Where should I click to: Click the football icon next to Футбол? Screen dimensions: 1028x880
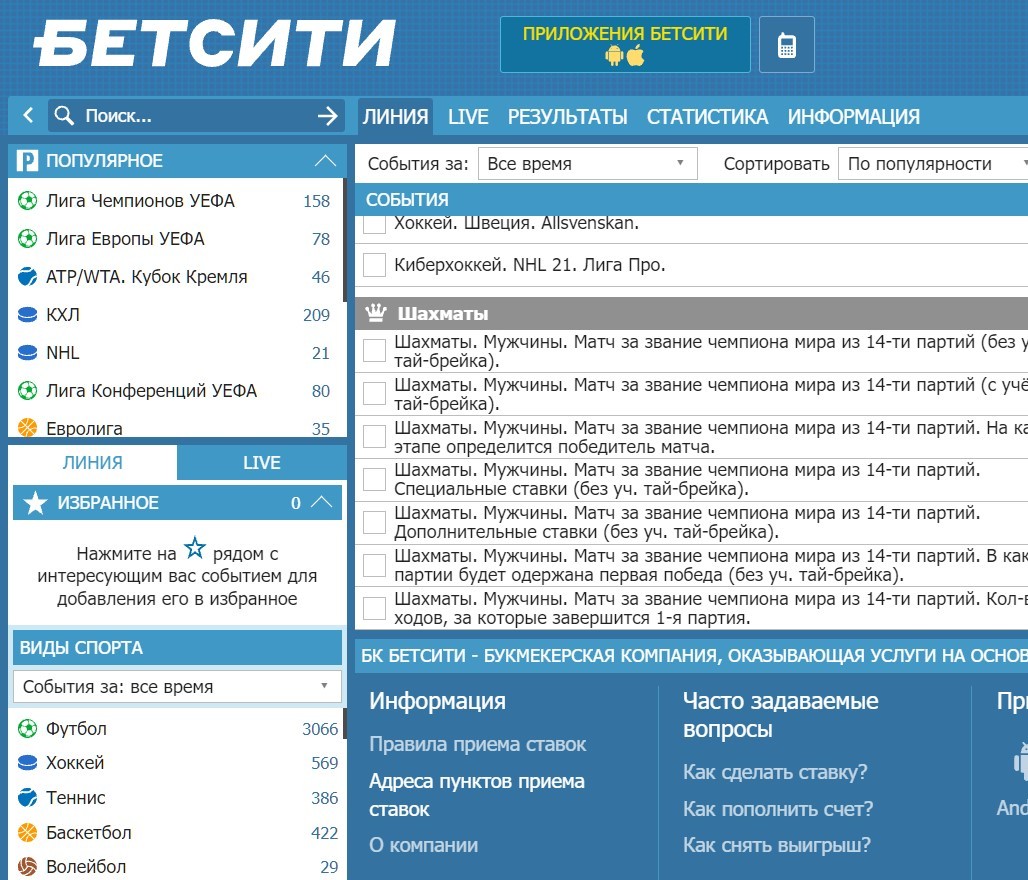pyautogui.click(x=28, y=729)
